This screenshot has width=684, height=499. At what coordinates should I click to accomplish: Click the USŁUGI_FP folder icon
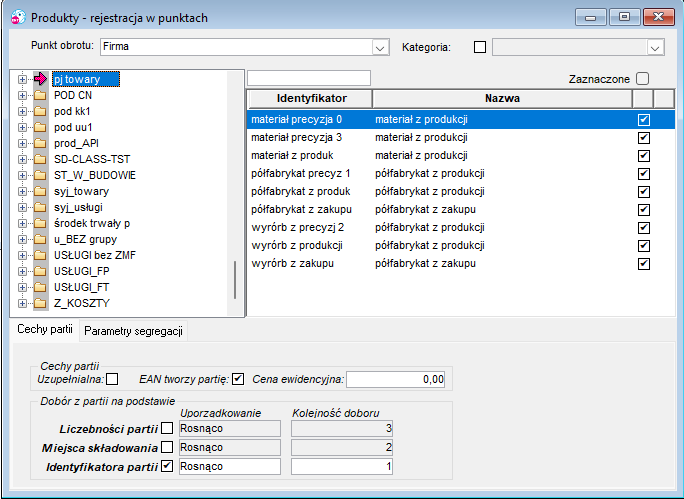tap(40, 271)
